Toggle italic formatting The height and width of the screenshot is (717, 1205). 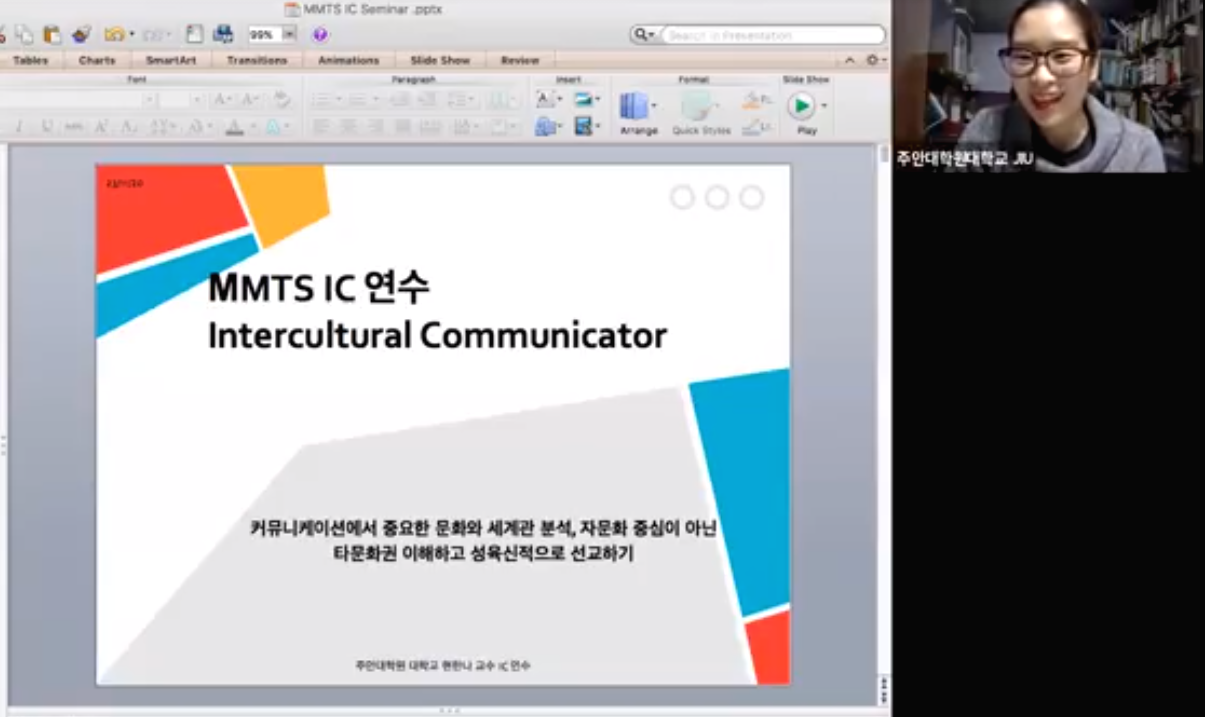19,126
